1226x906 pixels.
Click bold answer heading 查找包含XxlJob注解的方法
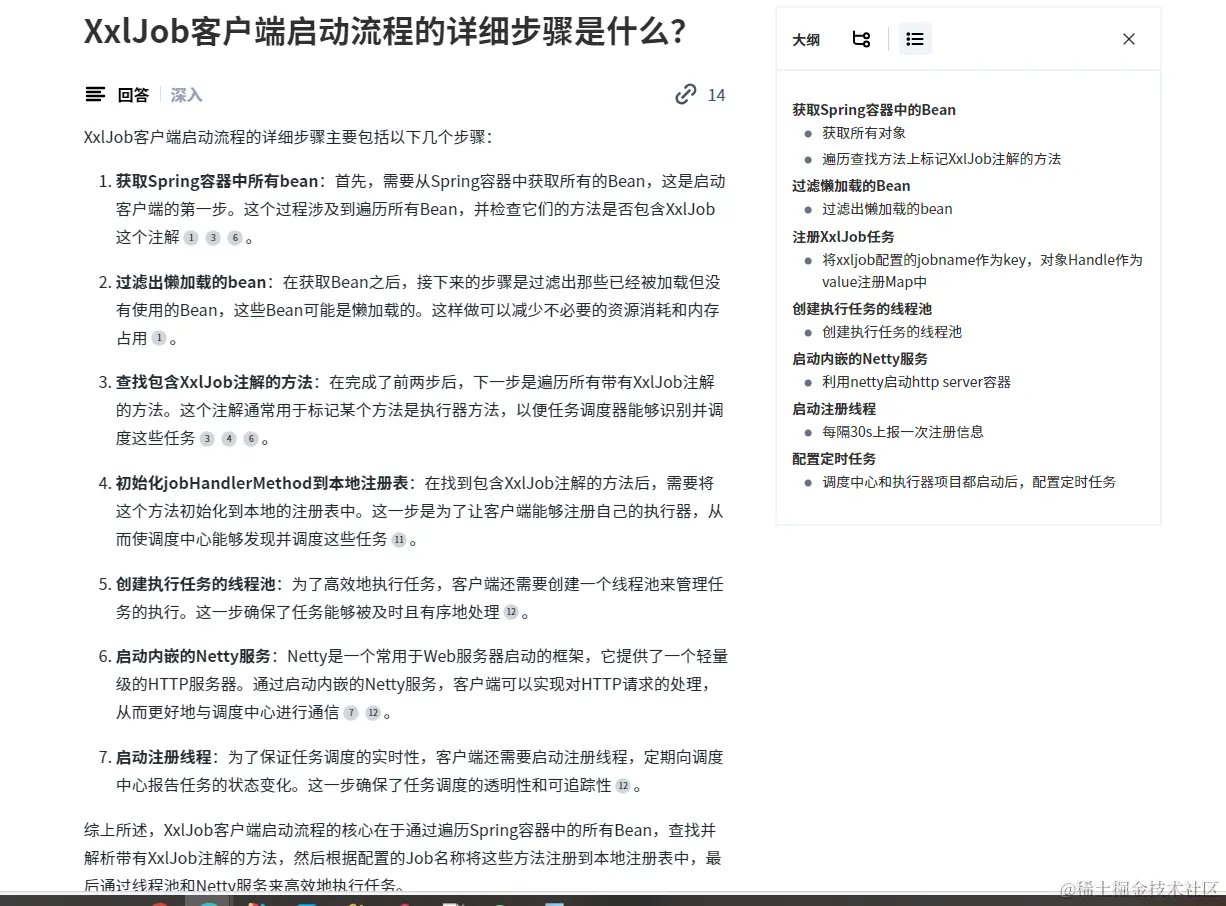(215, 382)
